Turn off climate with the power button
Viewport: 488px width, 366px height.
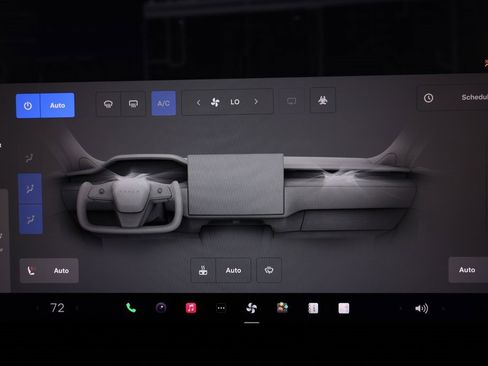(28, 106)
